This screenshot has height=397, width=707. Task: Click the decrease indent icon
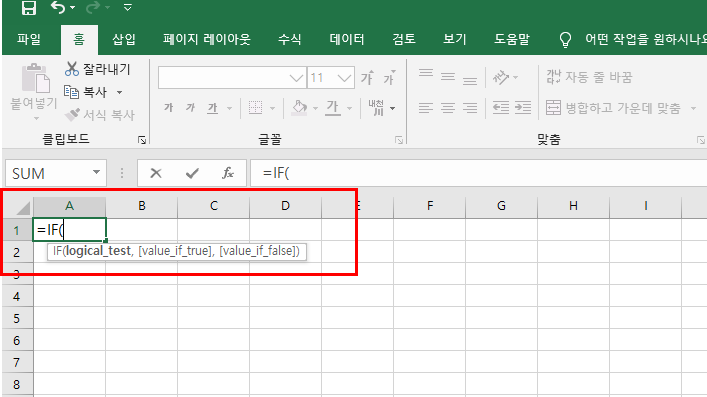tap(501, 108)
